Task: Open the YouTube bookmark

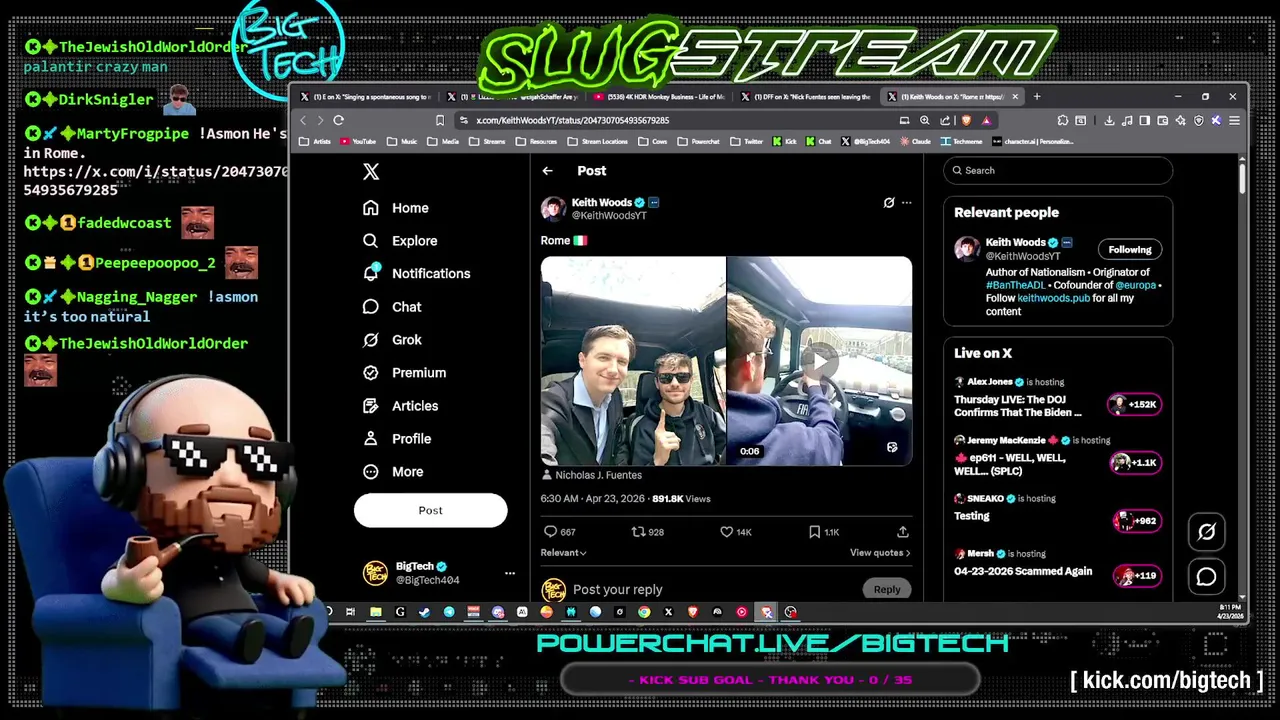Action: (357, 142)
